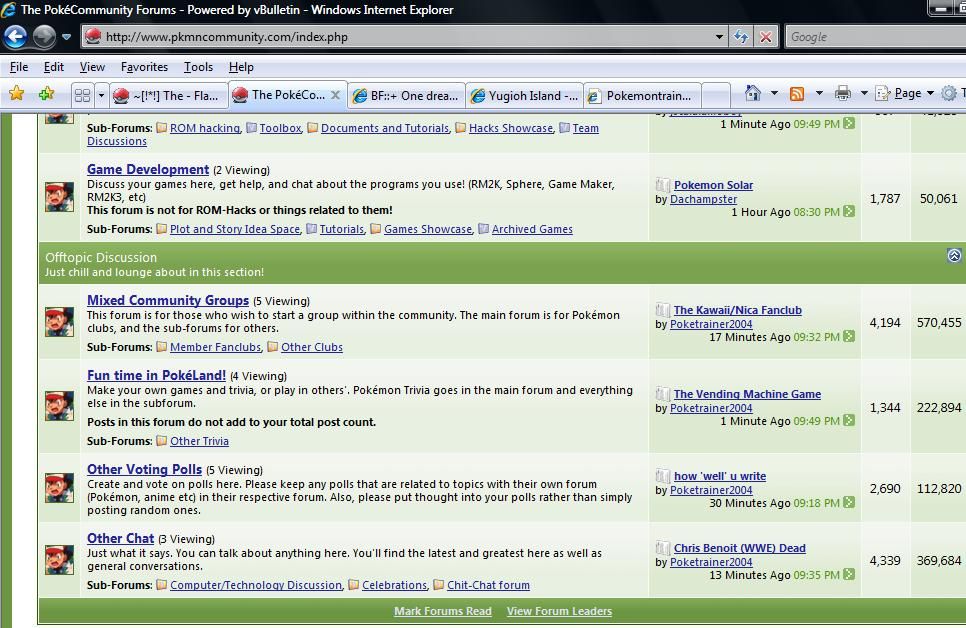This screenshot has height=628, width=966.
Task: Print the page with the printer icon
Action: click(x=842, y=93)
